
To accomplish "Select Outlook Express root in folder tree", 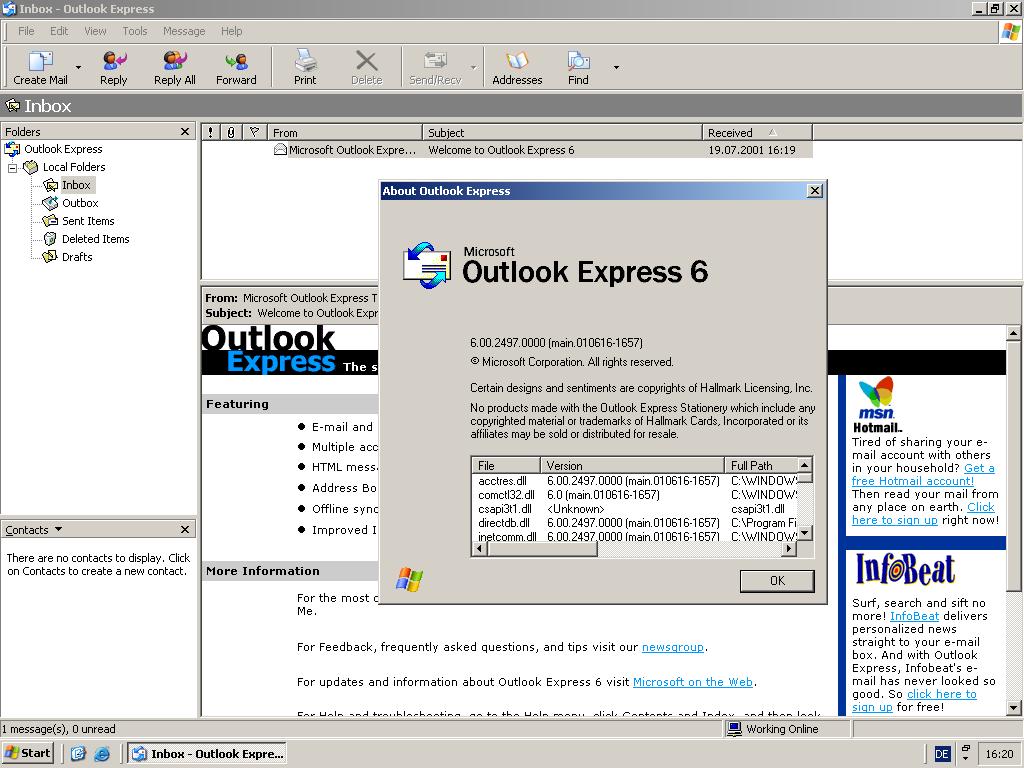I will [x=63, y=149].
